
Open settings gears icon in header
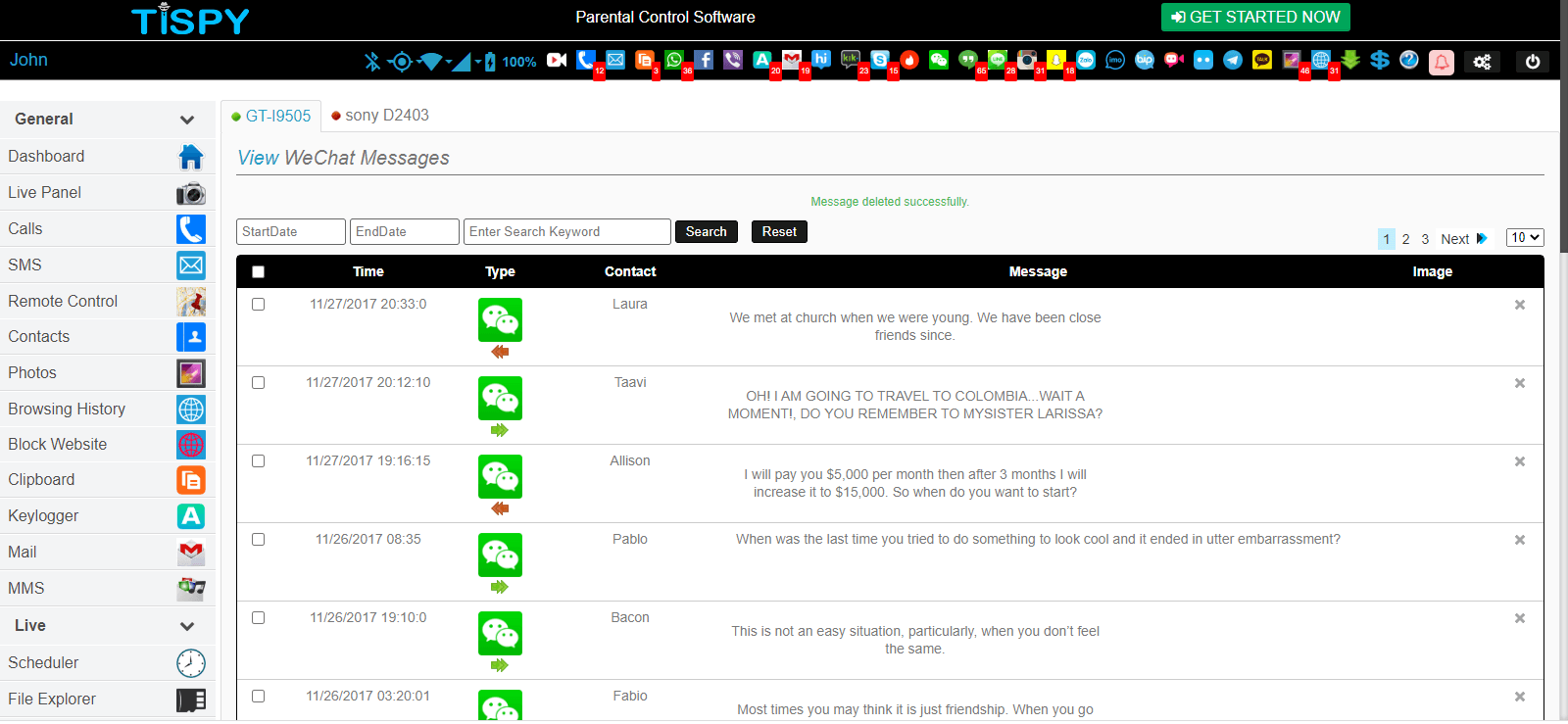1482,62
